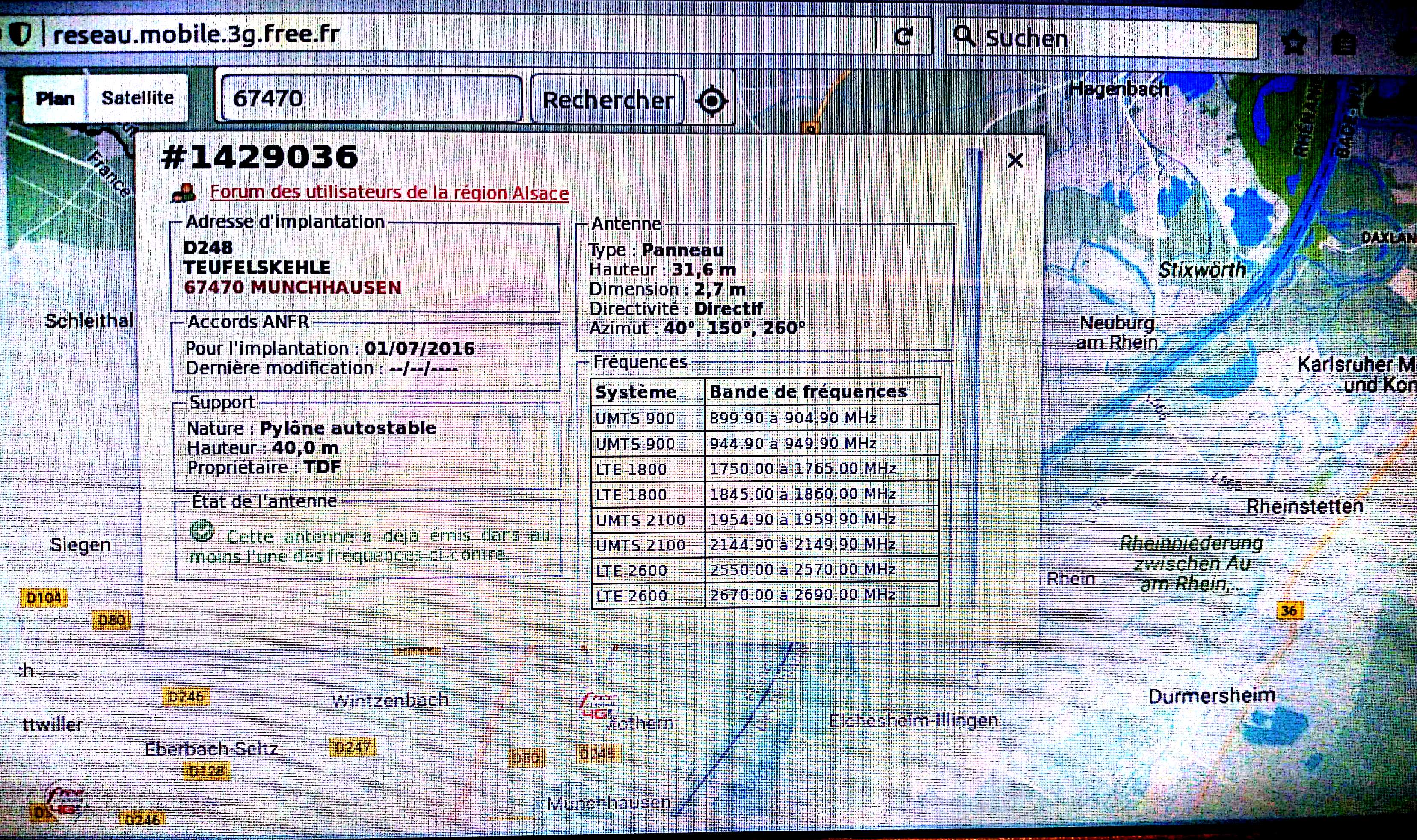Viewport: 1417px width, 840px height.
Task: Click the forum users icon
Action: pos(184,193)
